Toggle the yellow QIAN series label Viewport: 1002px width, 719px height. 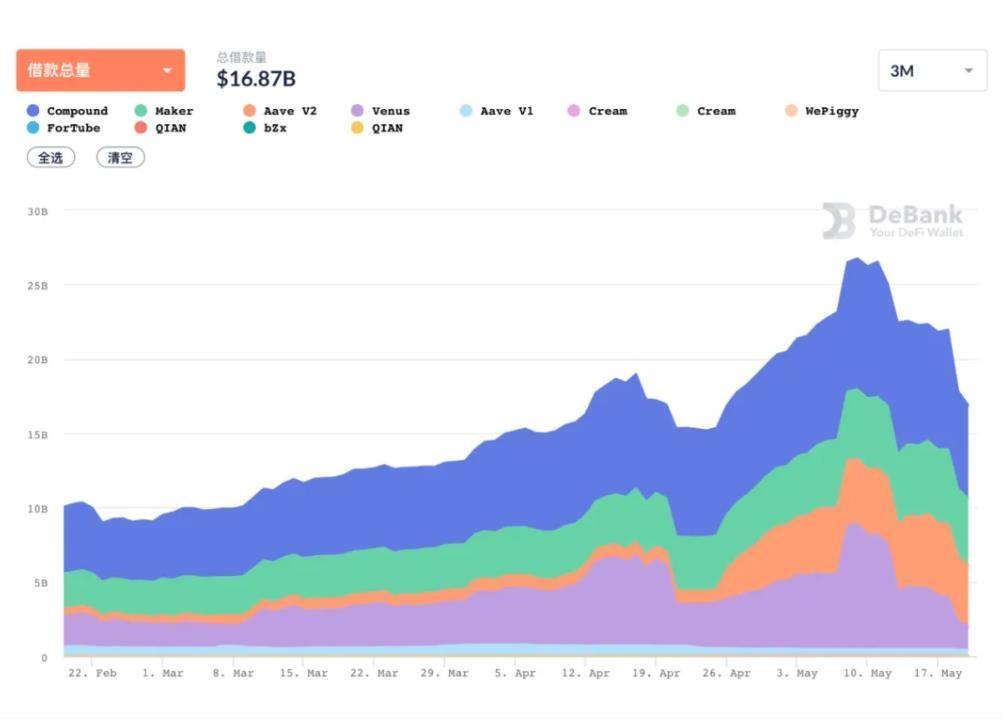tap(387, 128)
